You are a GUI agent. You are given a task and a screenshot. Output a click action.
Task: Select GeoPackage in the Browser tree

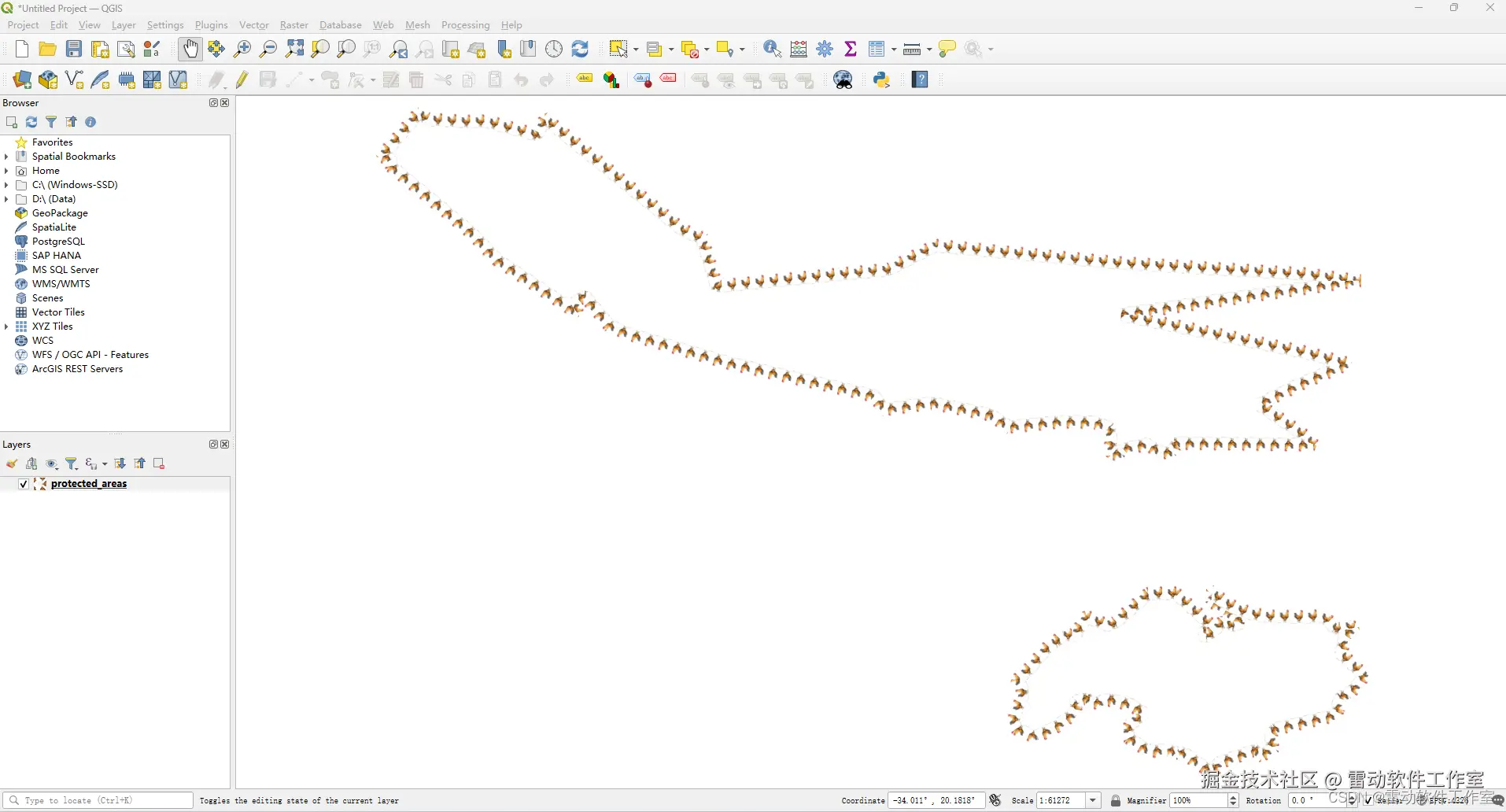pyautogui.click(x=60, y=213)
